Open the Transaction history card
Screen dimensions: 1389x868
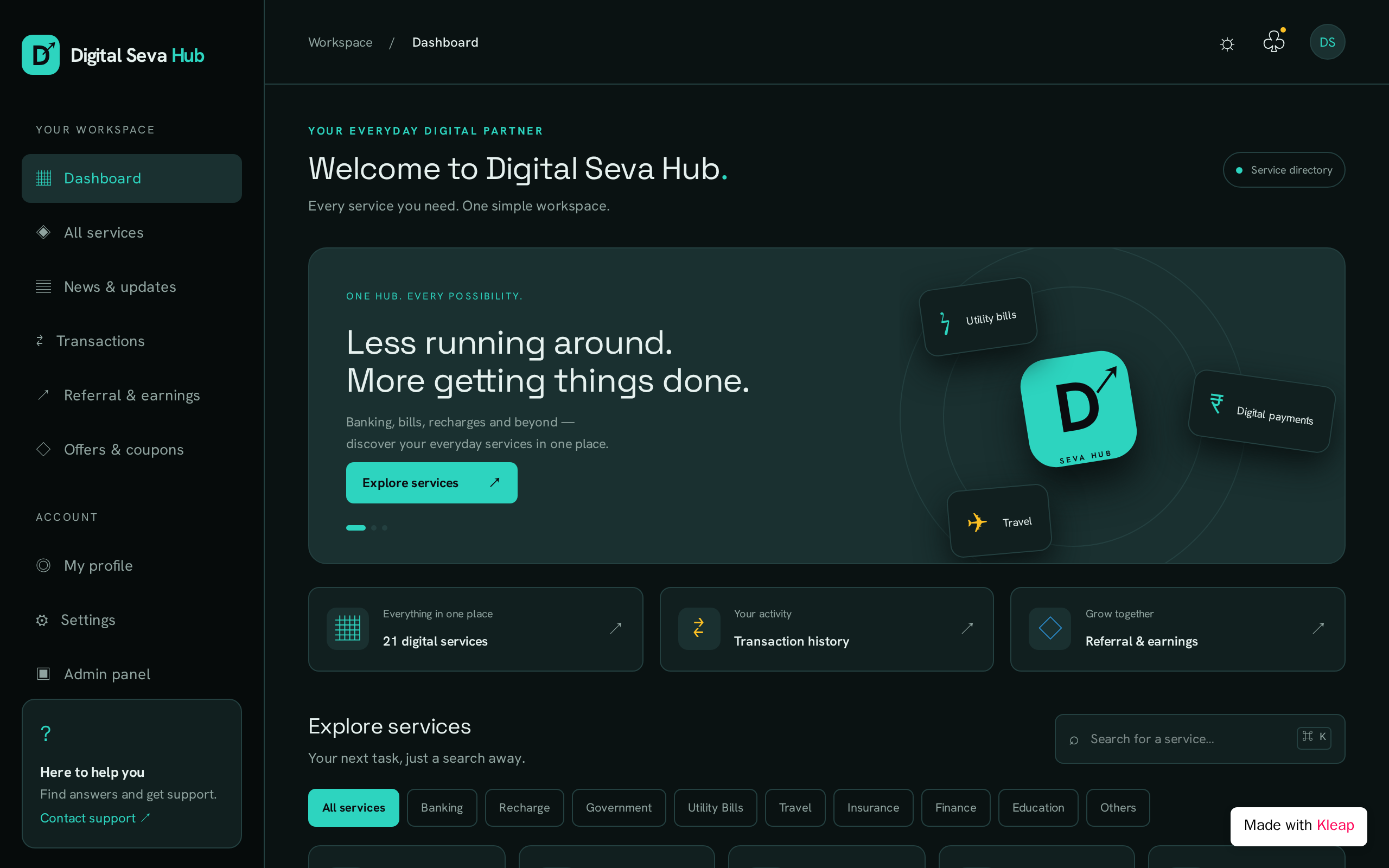coord(826,629)
